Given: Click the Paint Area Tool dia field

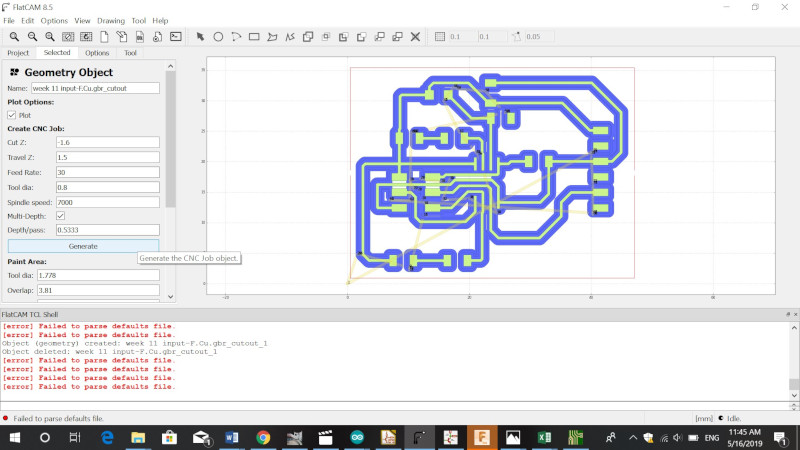Looking at the screenshot, I should click(x=98, y=276).
